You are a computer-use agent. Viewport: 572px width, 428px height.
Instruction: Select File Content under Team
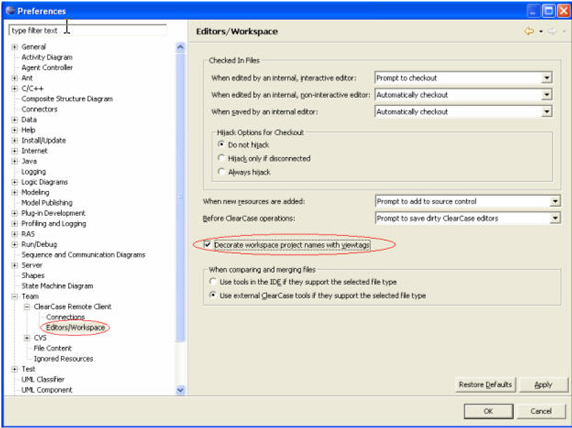53,348
